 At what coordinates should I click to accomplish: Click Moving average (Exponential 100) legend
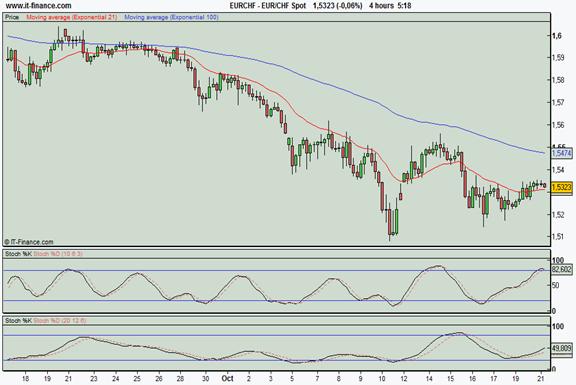172,17
